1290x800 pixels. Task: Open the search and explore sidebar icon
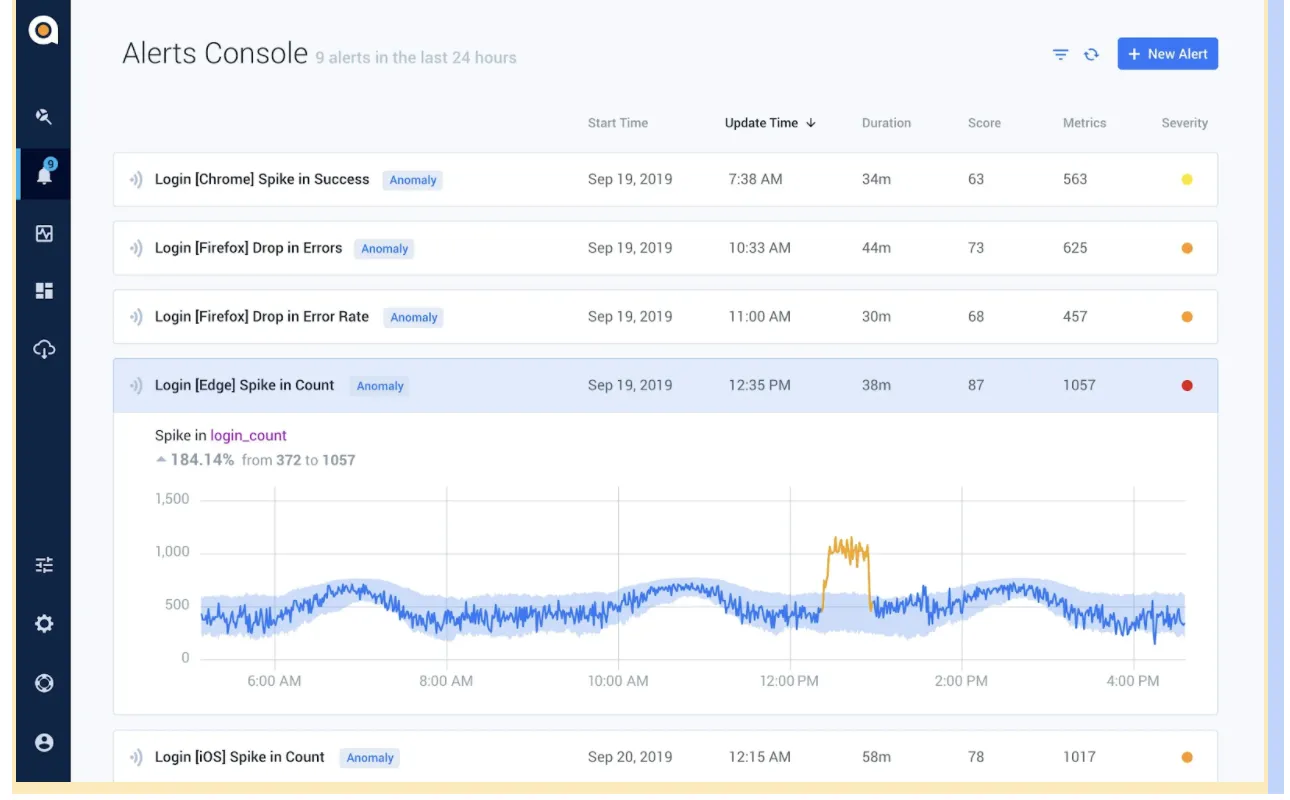(x=43, y=117)
